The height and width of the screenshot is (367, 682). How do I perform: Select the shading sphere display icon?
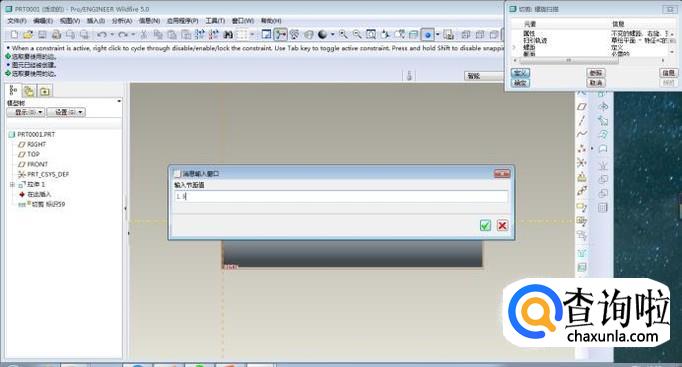(323, 34)
